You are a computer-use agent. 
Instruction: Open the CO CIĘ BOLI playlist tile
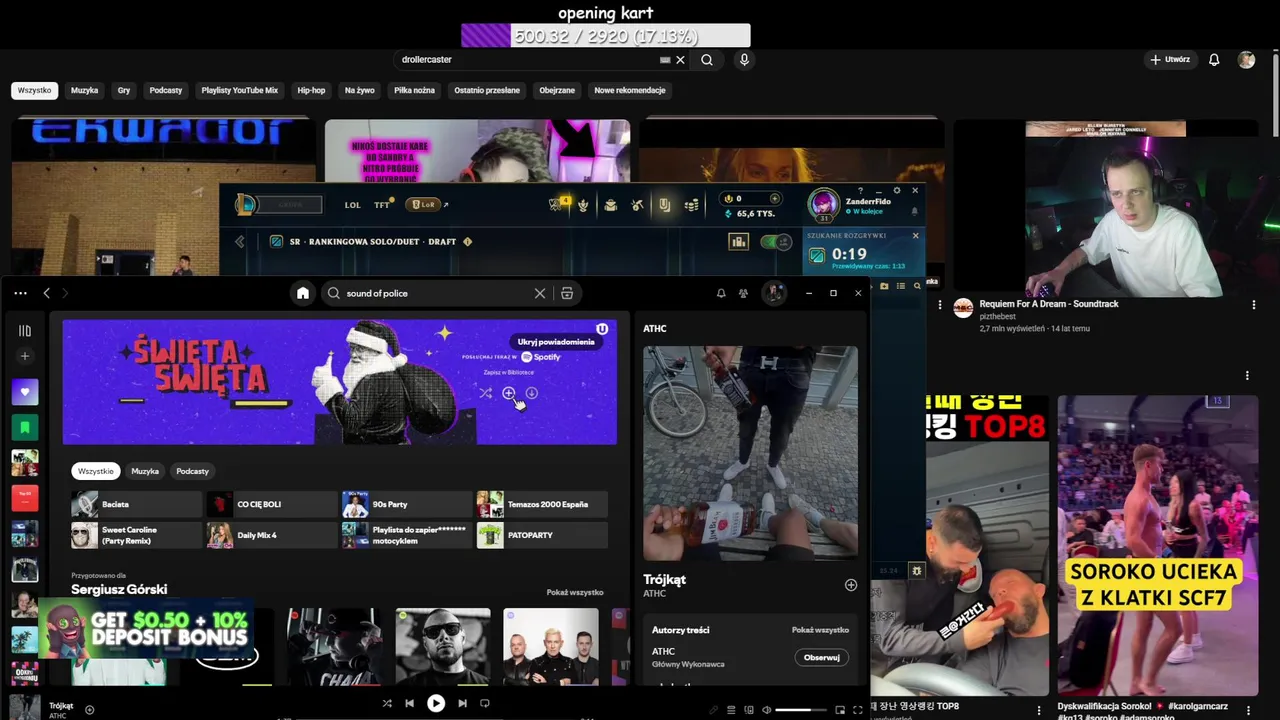(x=272, y=504)
